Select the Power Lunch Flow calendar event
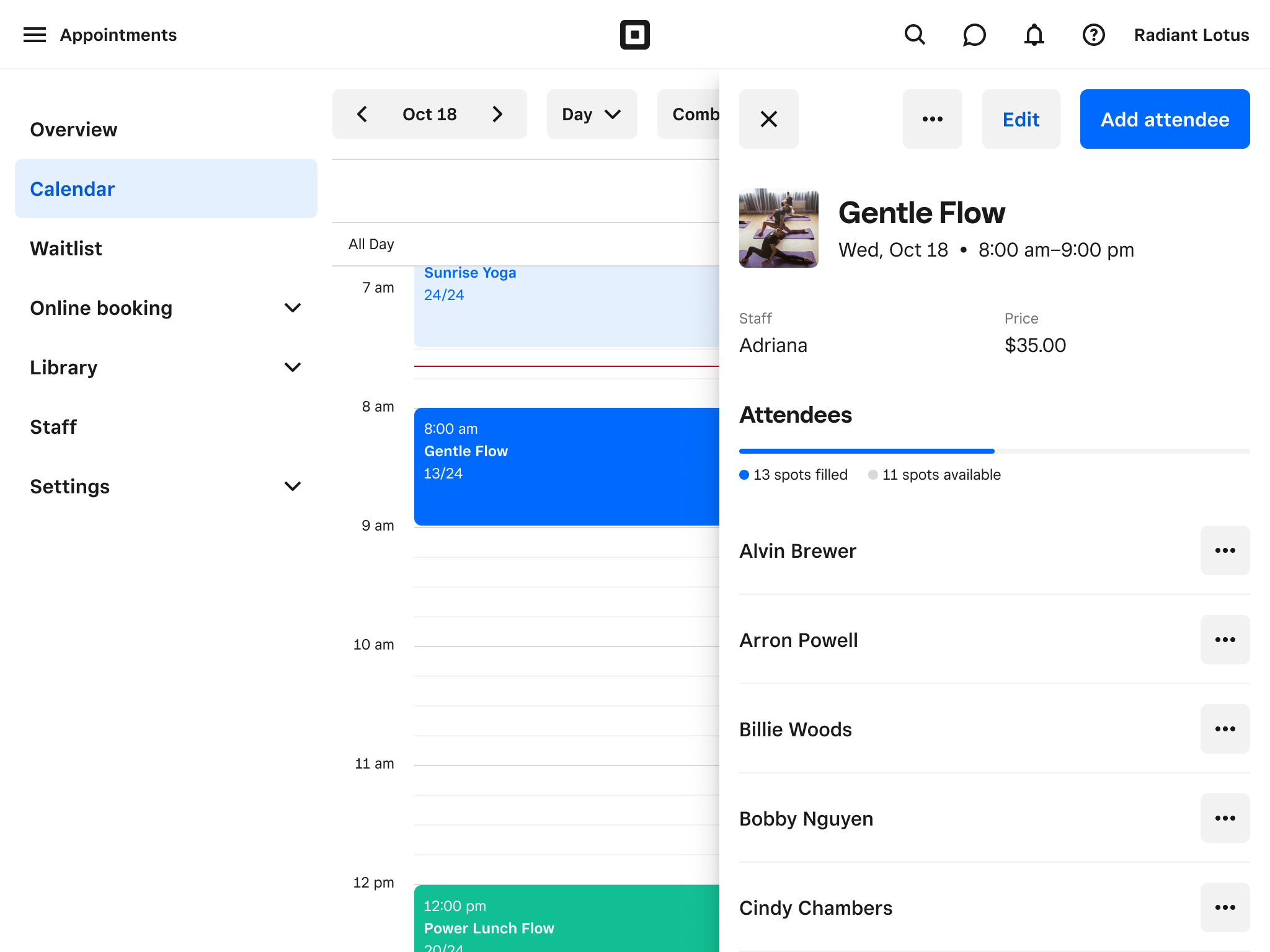Image resolution: width=1270 pixels, height=952 pixels. [566, 919]
